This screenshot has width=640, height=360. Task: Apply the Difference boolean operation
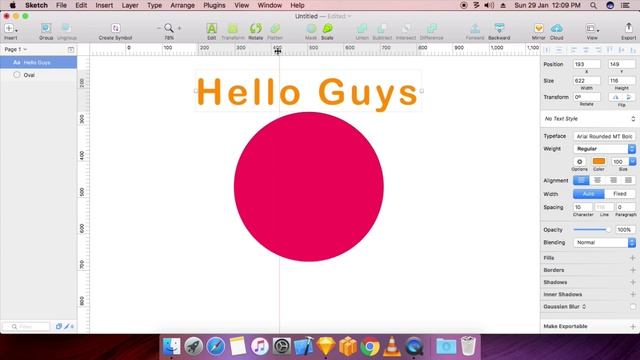pyautogui.click(x=431, y=28)
